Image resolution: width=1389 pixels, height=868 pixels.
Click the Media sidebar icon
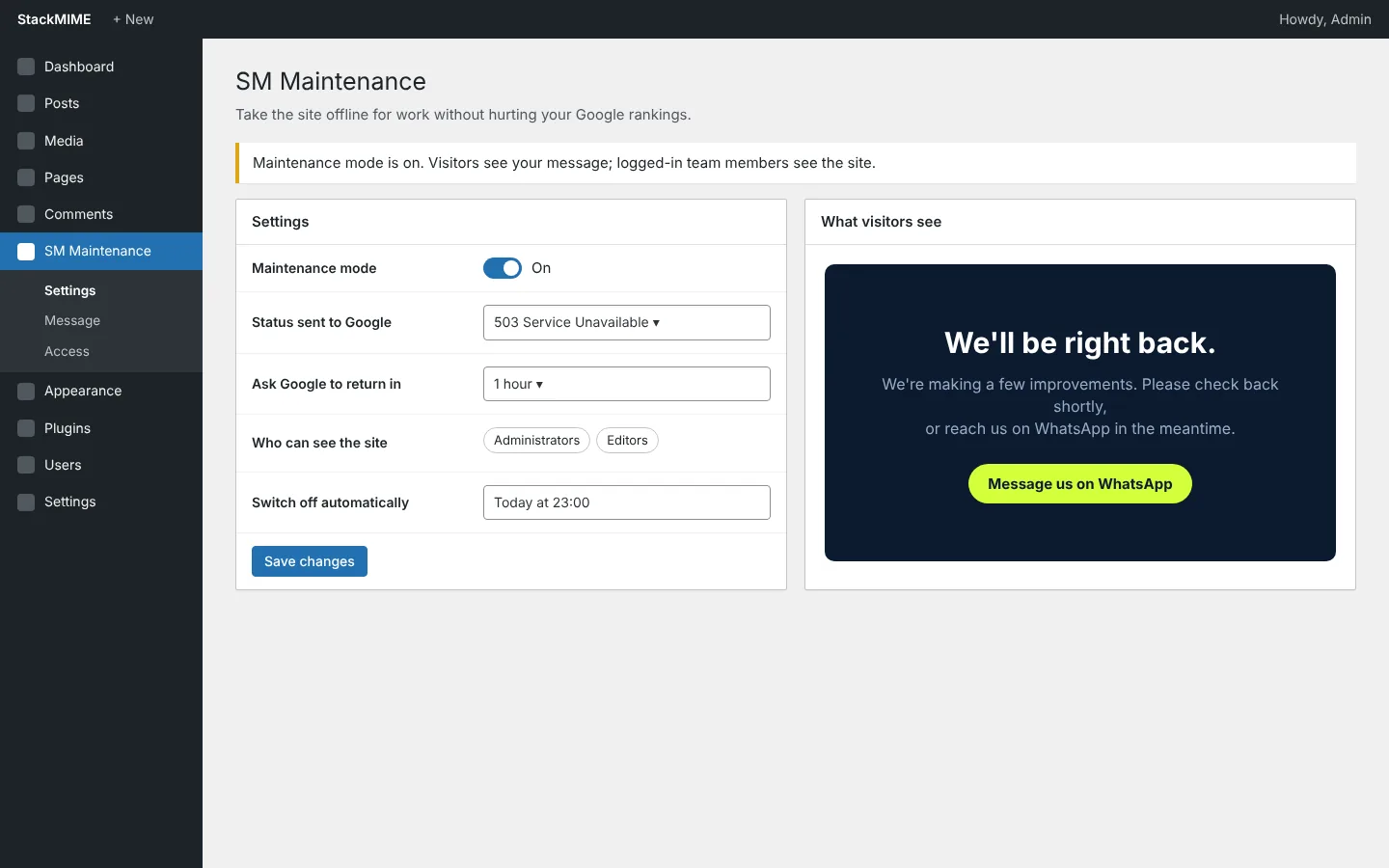(26, 141)
